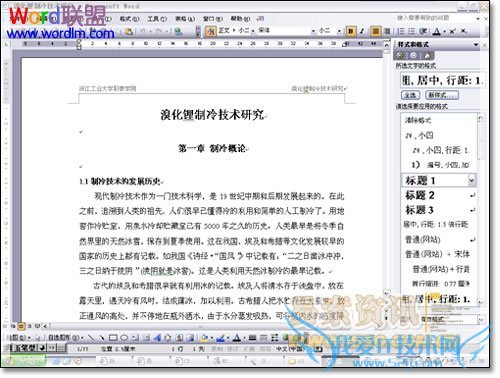Click the Styles and Formatting toolbar icon
Image resolution: width=500 pixels, height=378 pixels.
click(210, 31)
